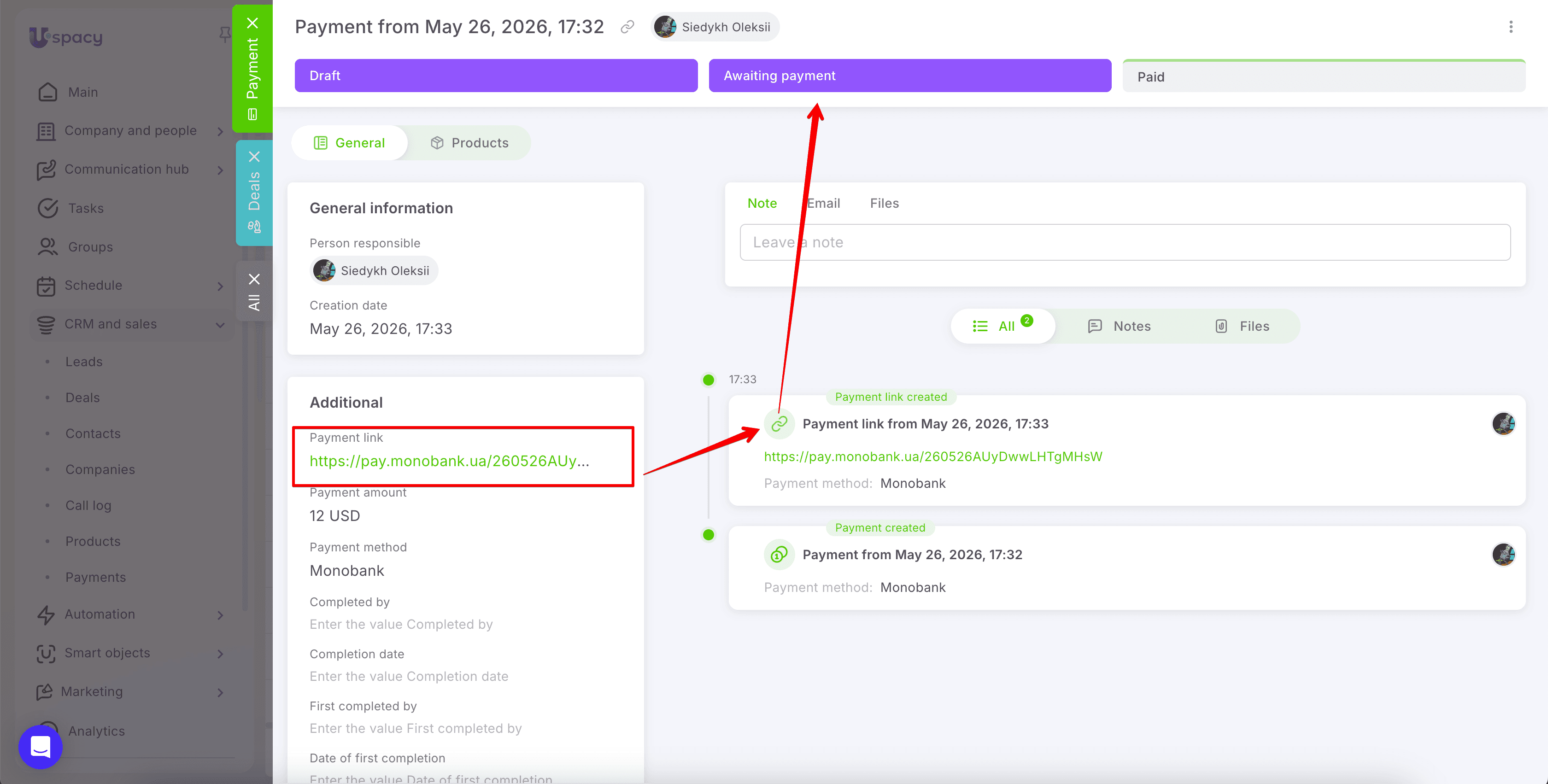Image resolution: width=1548 pixels, height=784 pixels.
Task: Click the 17:33 timeline marker dot
Action: [709, 380]
